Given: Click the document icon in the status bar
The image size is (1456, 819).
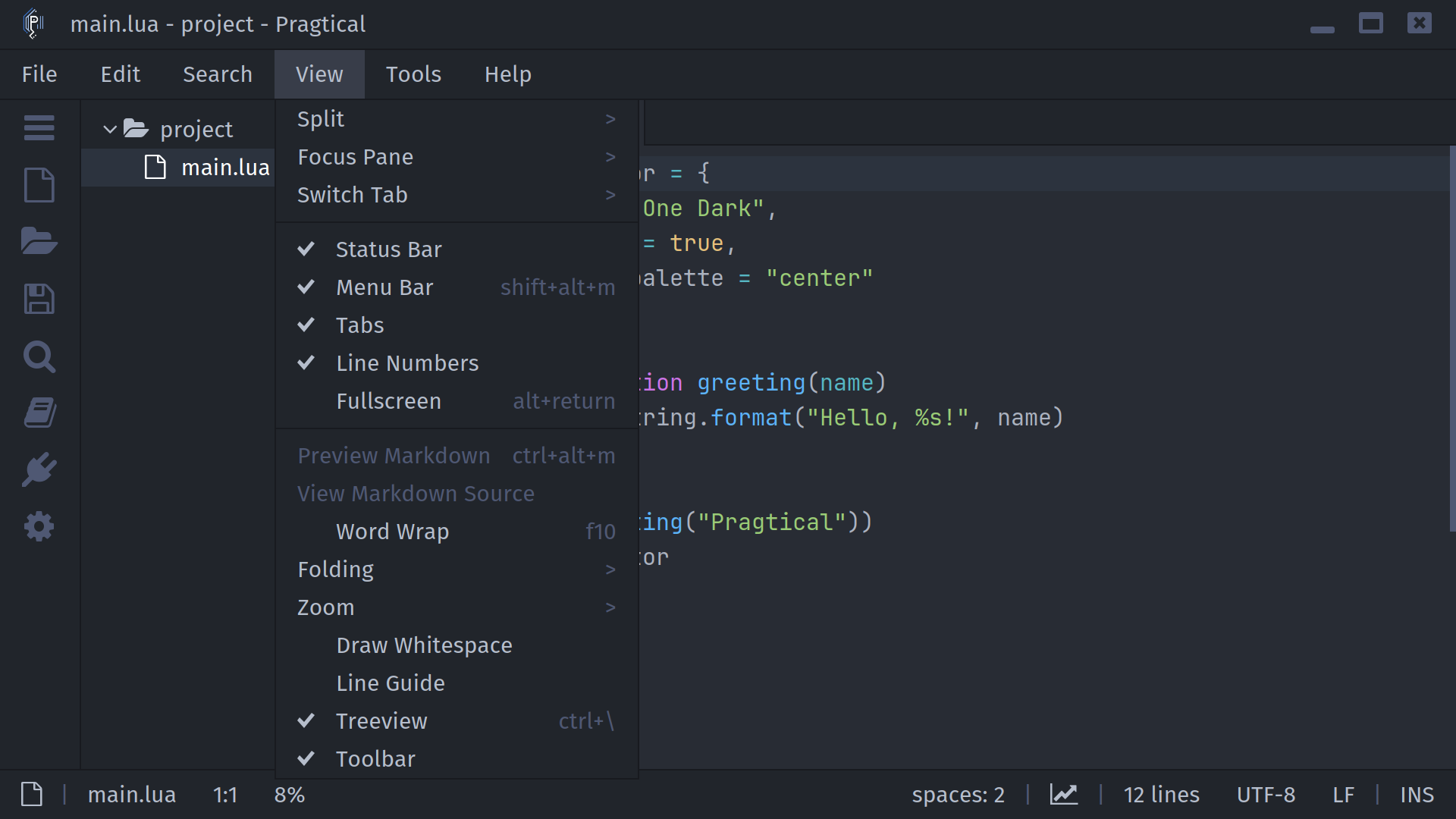Looking at the screenshot, I should pos(32,794).
